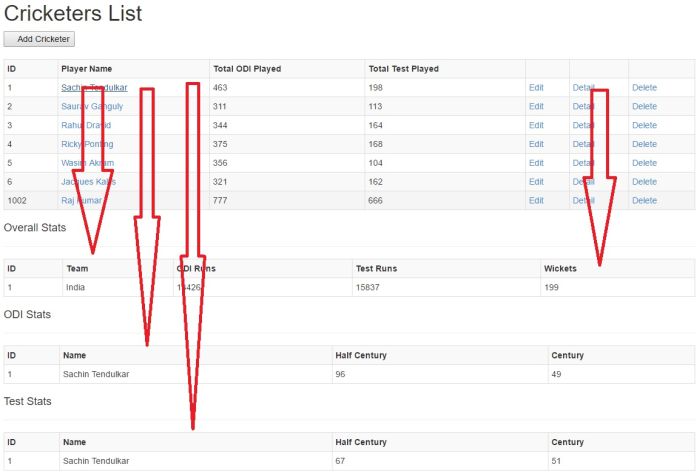
Task: View Detail for Ricky Ponting row
Action: click(x=583, y=144)
